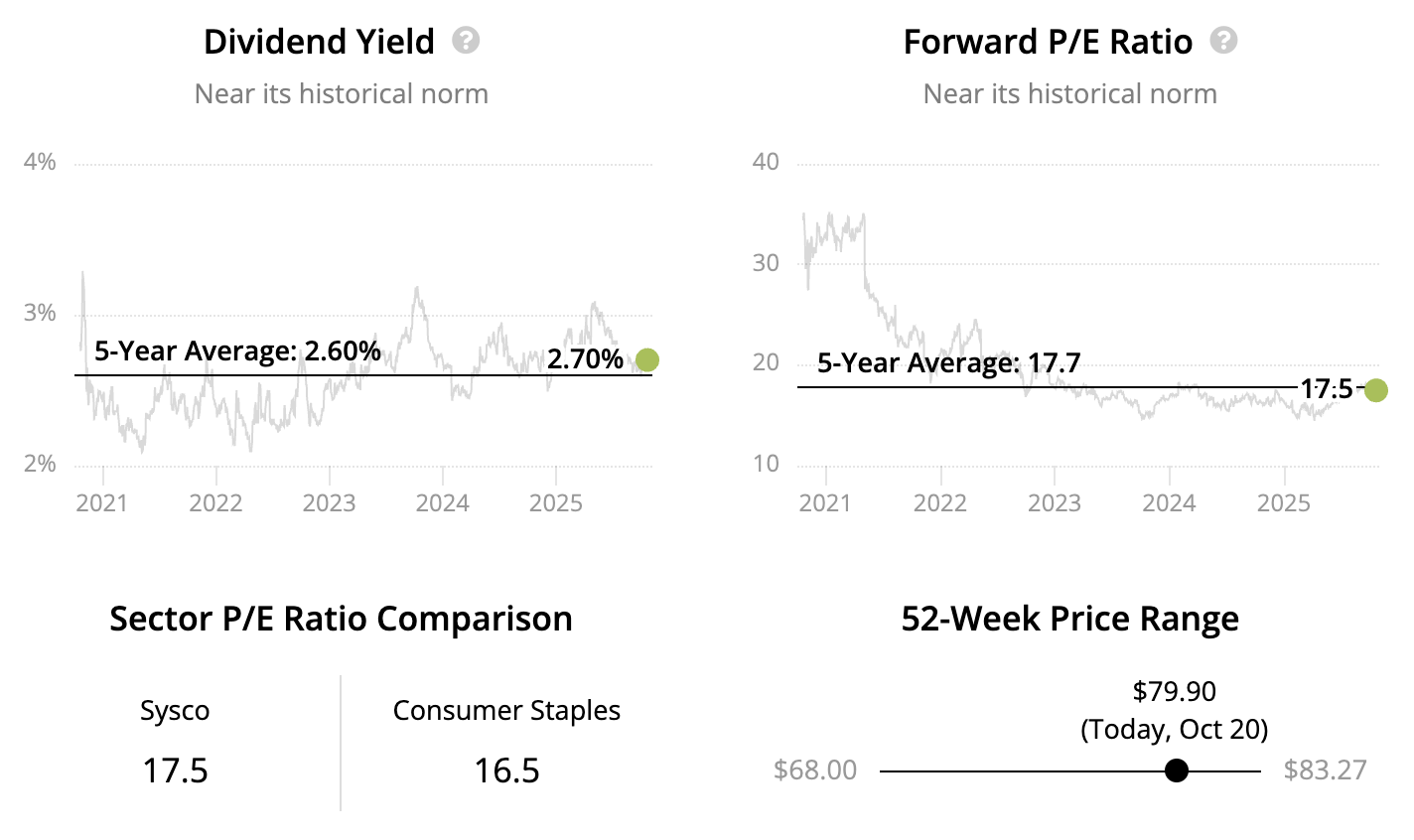Open the Forward P/E Ratio help icon
Image resolution: width=1414 pixels, height=840 pixels.
pos(1224,41)
